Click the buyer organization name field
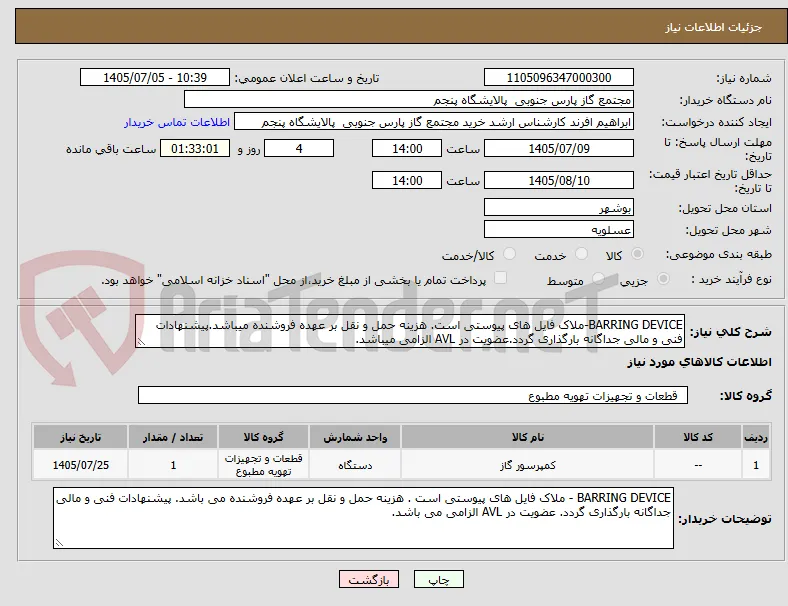 [409, 99]
